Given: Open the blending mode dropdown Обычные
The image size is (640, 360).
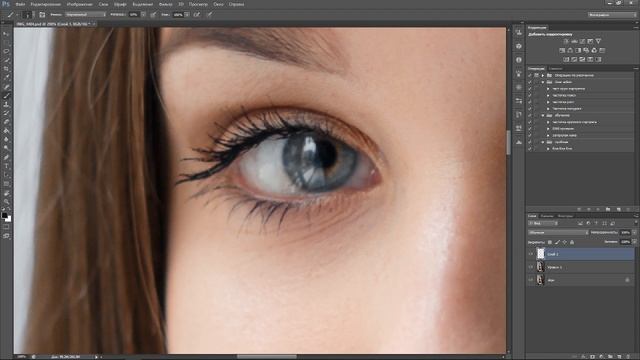Looking at the screenshot, I should [x=558, y=232].
